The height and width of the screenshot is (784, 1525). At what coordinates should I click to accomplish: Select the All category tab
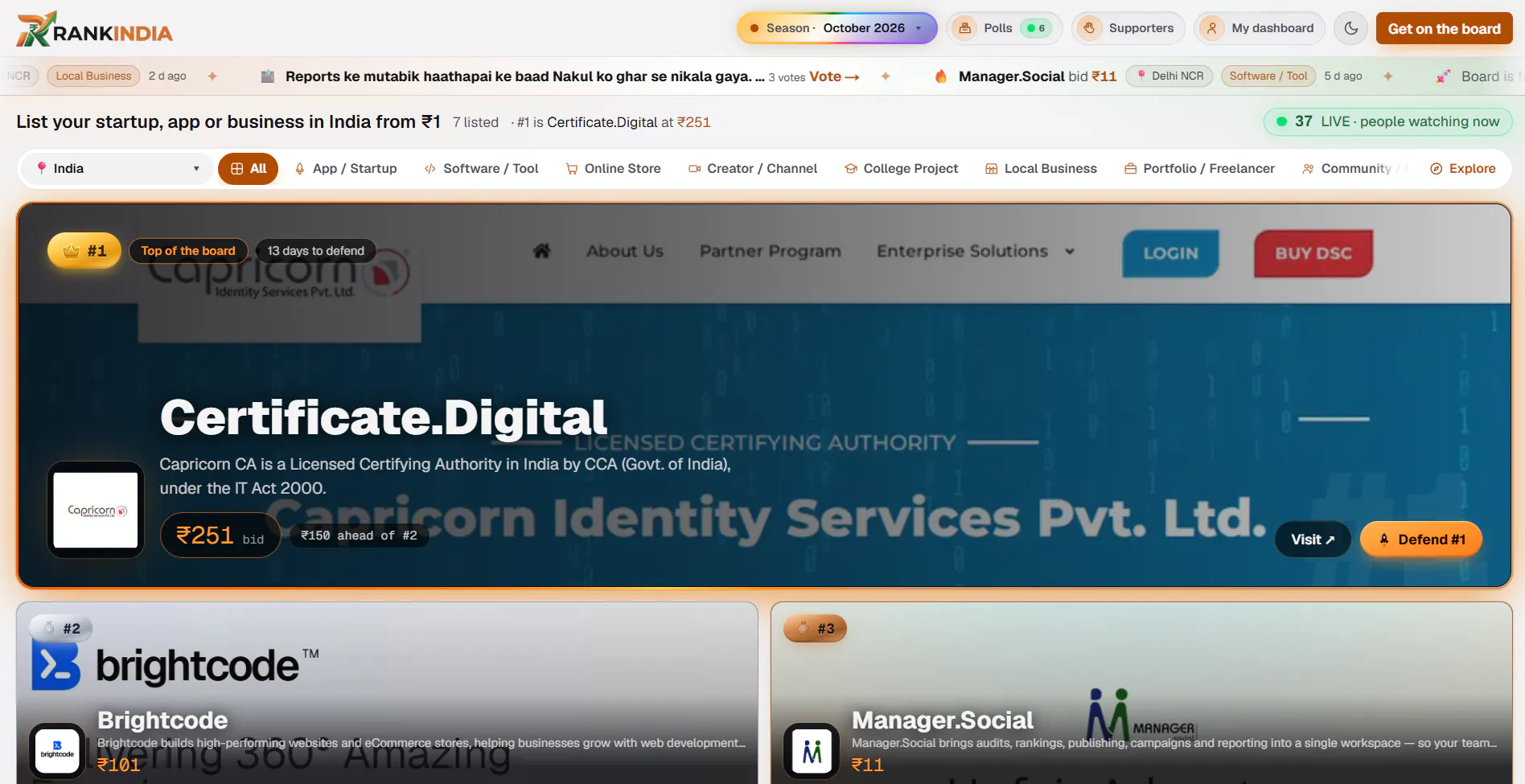tap(248, 169)
